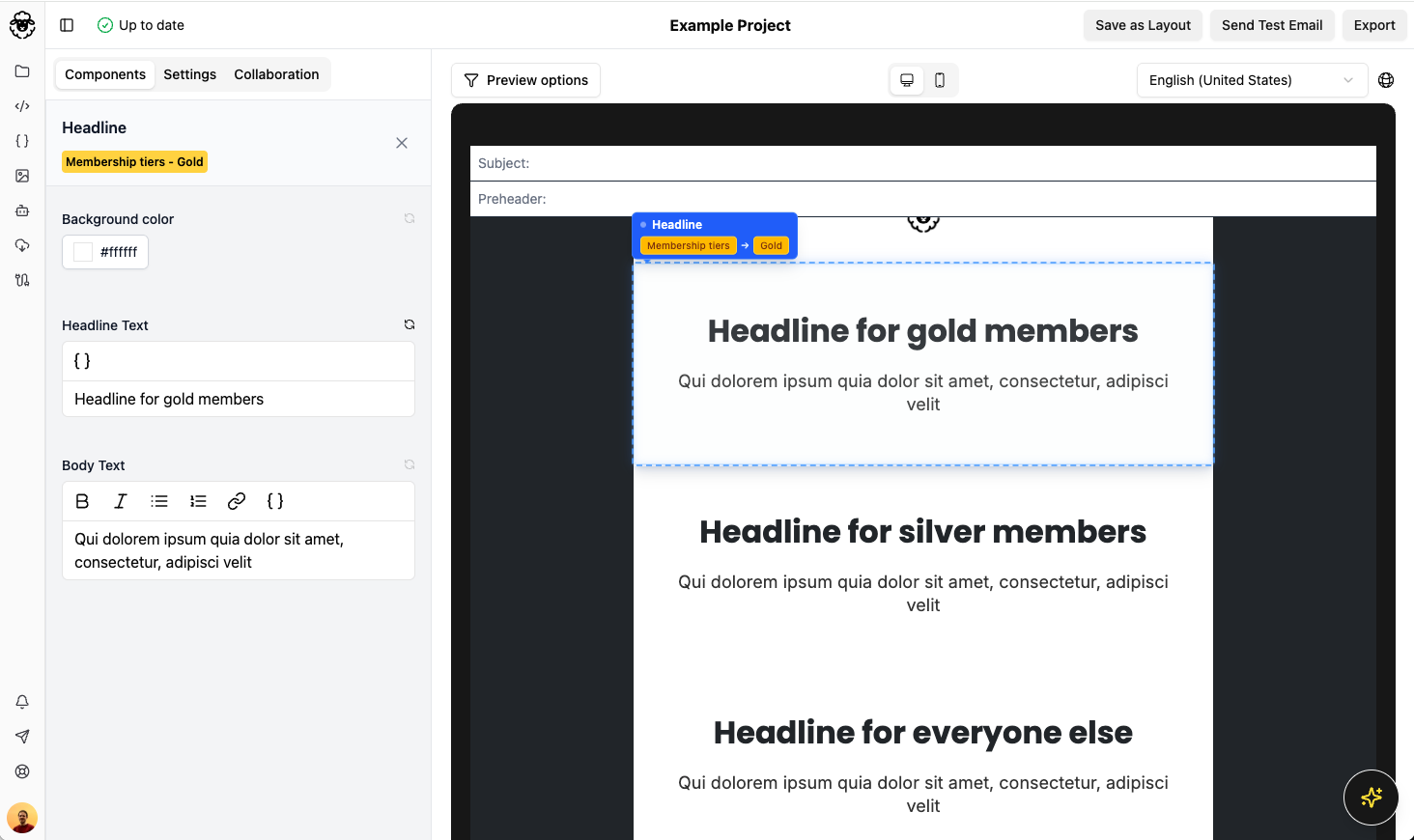Click the Membership tiers - Gold tag in panel
Screen dimensions: 1414x840
pos(135,162)
